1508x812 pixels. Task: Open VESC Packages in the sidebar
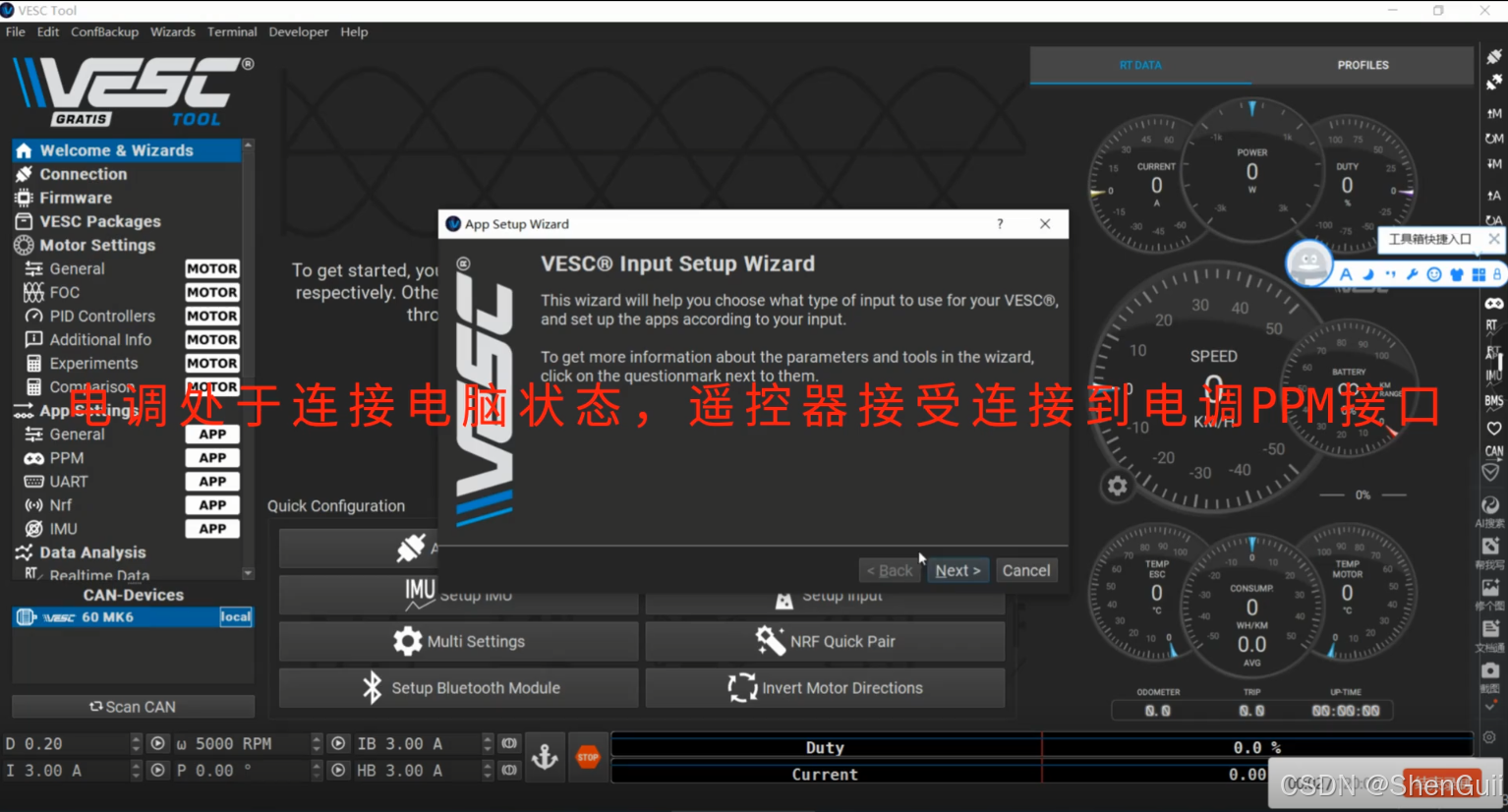(126, 221)
